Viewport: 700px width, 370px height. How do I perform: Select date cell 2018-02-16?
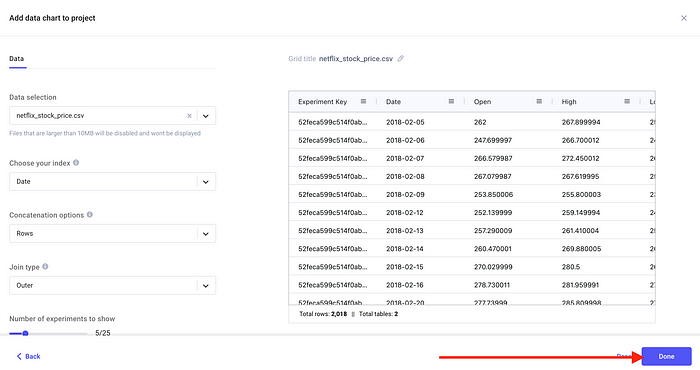[404, 285]
